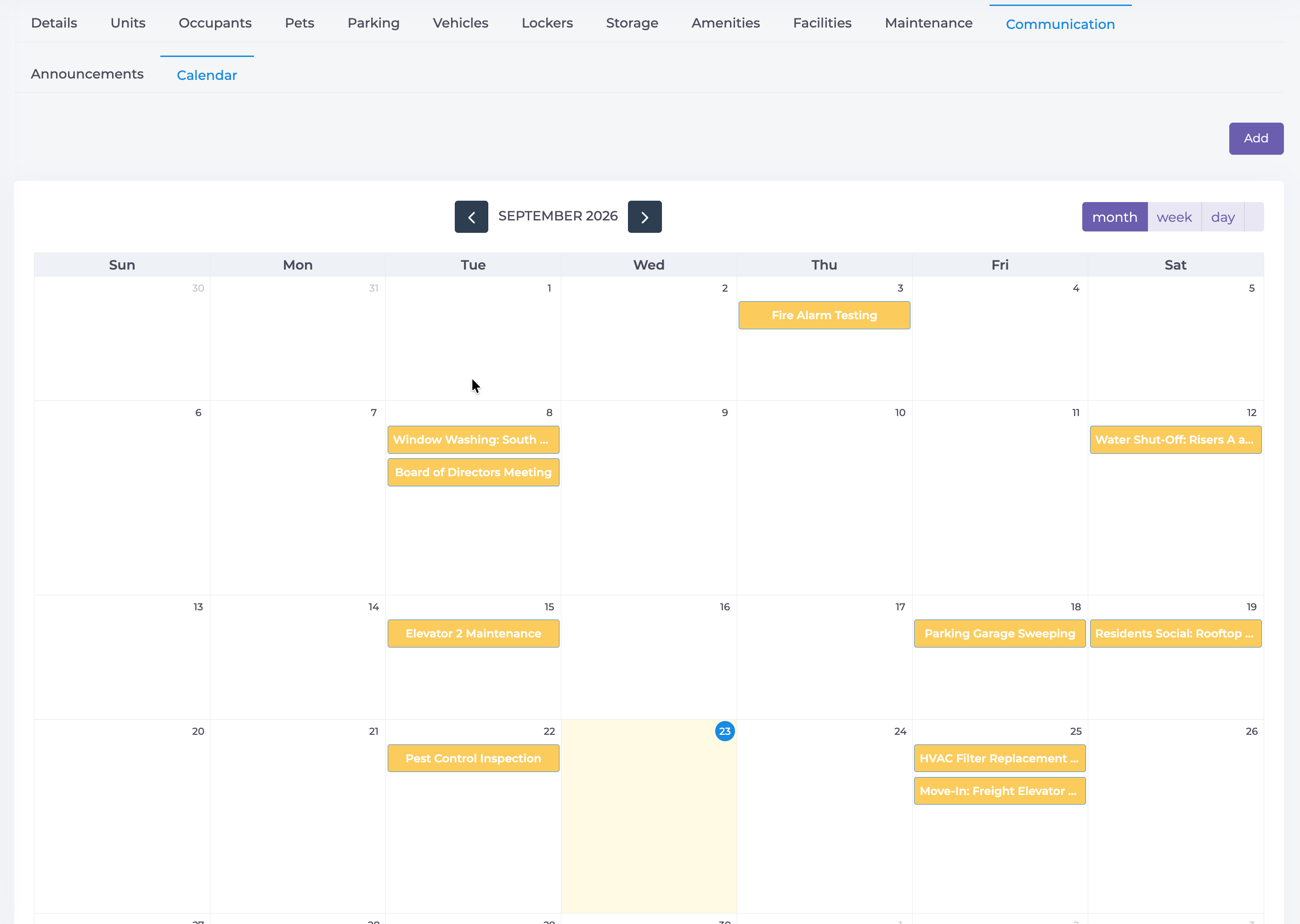1300x924 pixels.
Task: Select today's date 23
Action: 724,731
